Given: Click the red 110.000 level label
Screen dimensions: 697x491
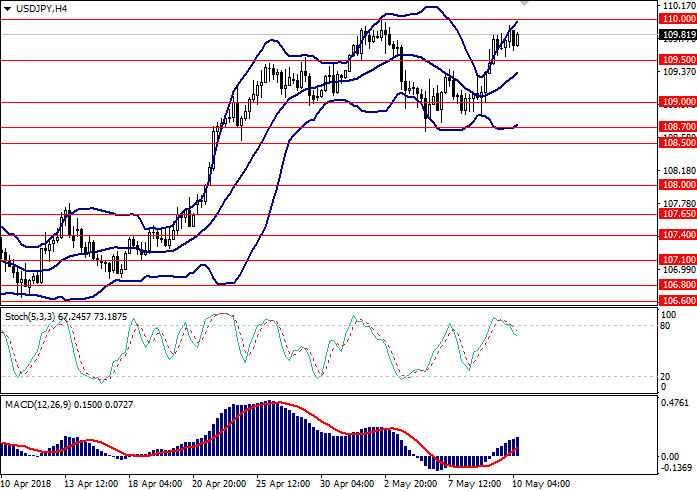Looking at the screenshot, I should (x=678, y=18).
